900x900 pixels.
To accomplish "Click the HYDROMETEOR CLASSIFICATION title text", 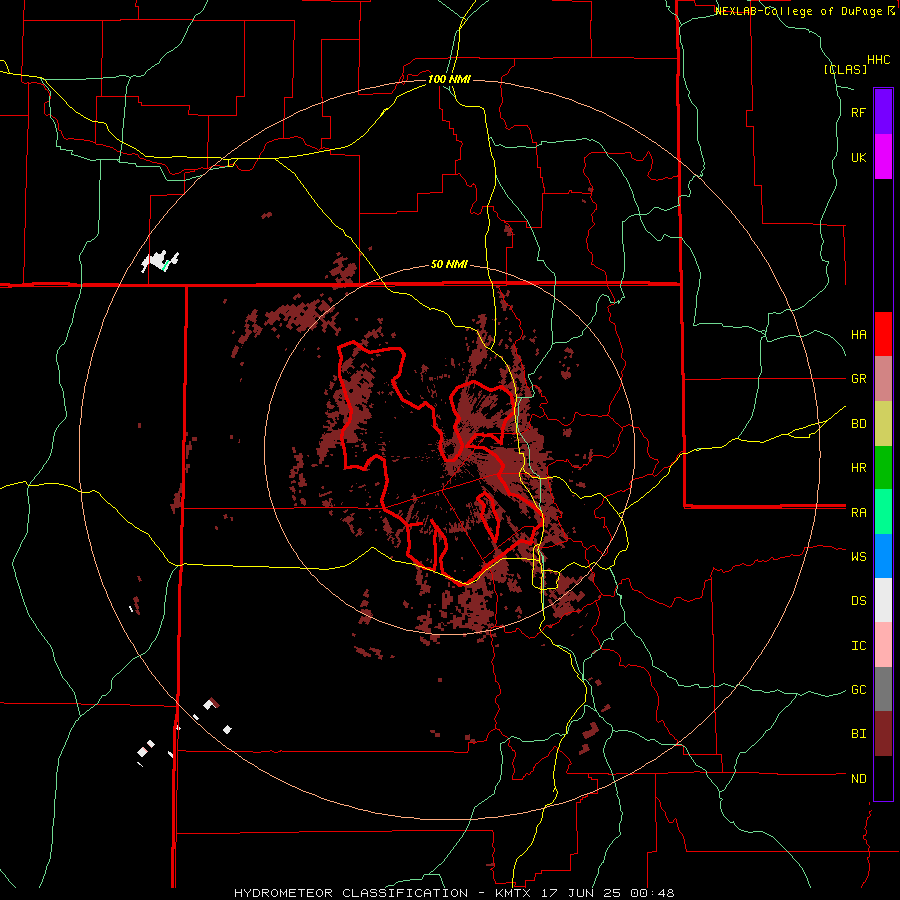I will [351, 893].
